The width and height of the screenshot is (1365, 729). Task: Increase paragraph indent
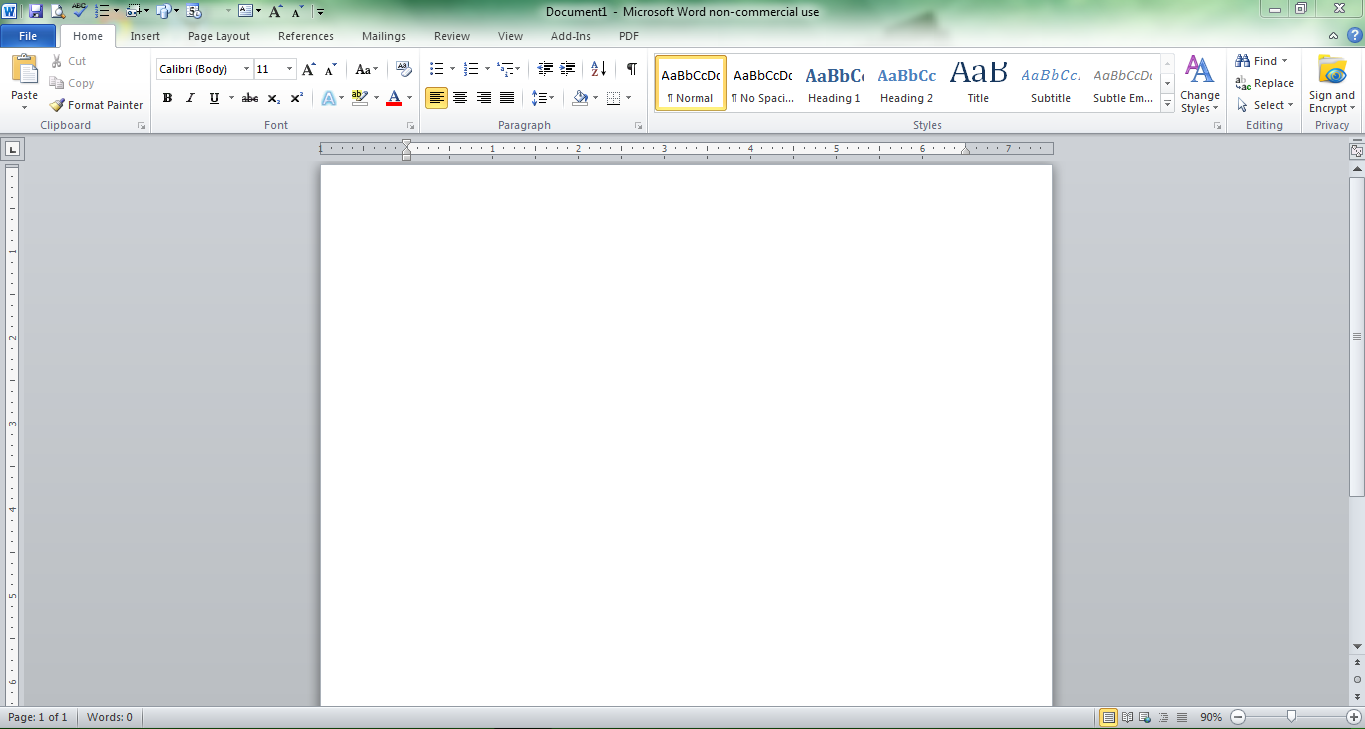[x=568, y=69]
